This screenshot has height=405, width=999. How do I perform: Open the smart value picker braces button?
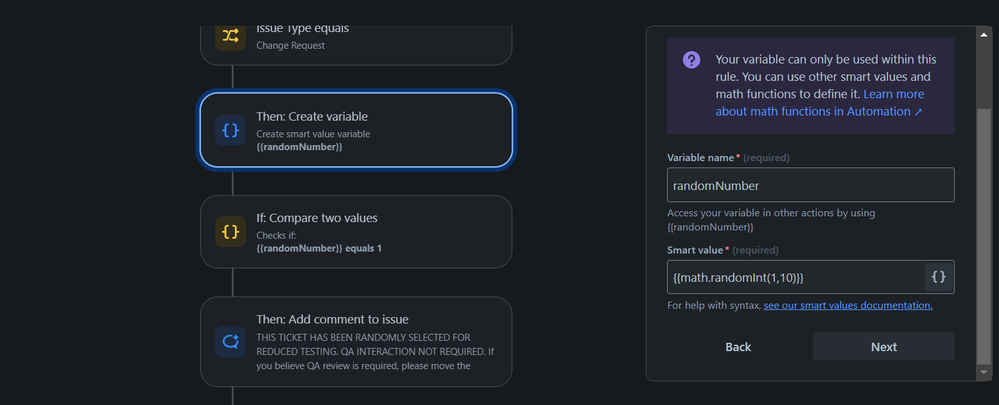938,277
